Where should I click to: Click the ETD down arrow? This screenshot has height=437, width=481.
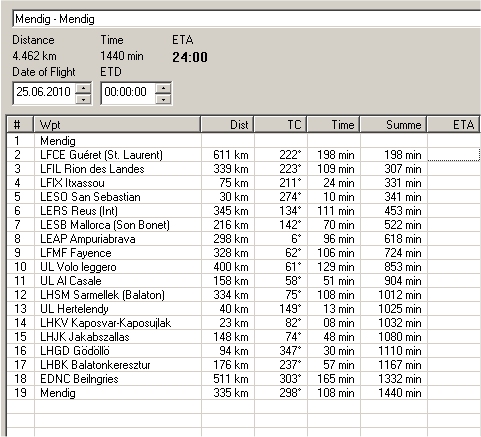pos(163,99)
